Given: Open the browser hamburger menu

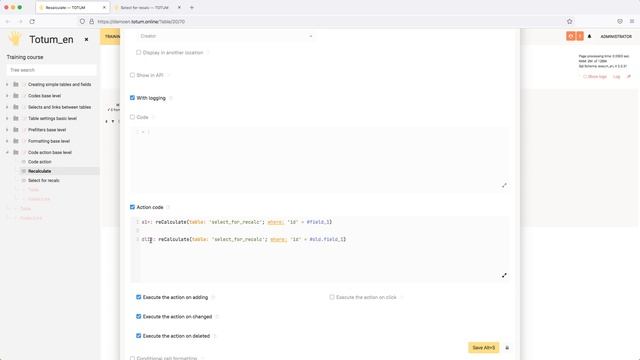Looking at the screenshot, I should pos(632,21).
